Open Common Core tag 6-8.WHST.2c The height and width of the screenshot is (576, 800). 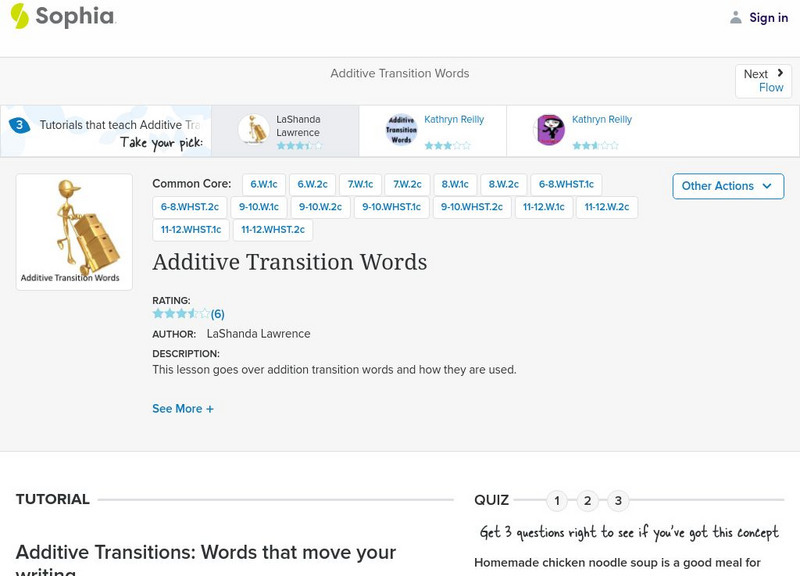190,207
